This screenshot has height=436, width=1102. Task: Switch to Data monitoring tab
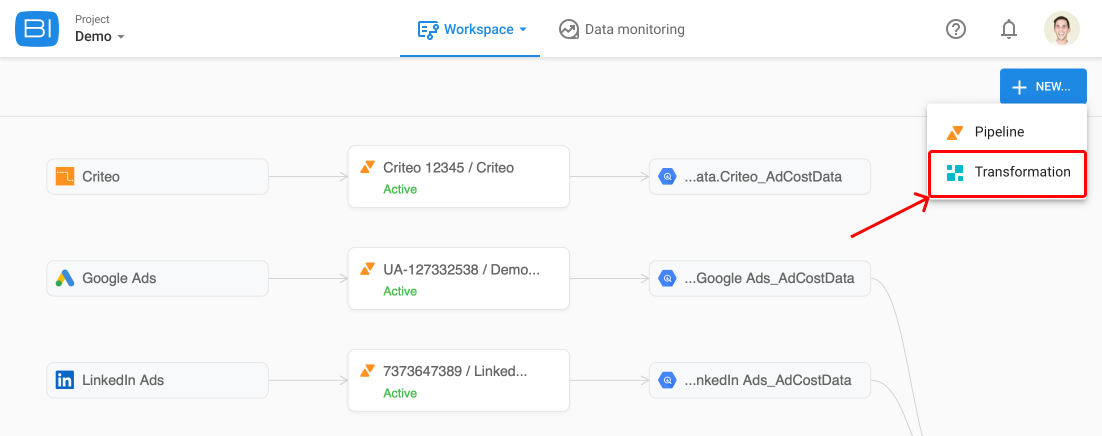click(622, 30)
